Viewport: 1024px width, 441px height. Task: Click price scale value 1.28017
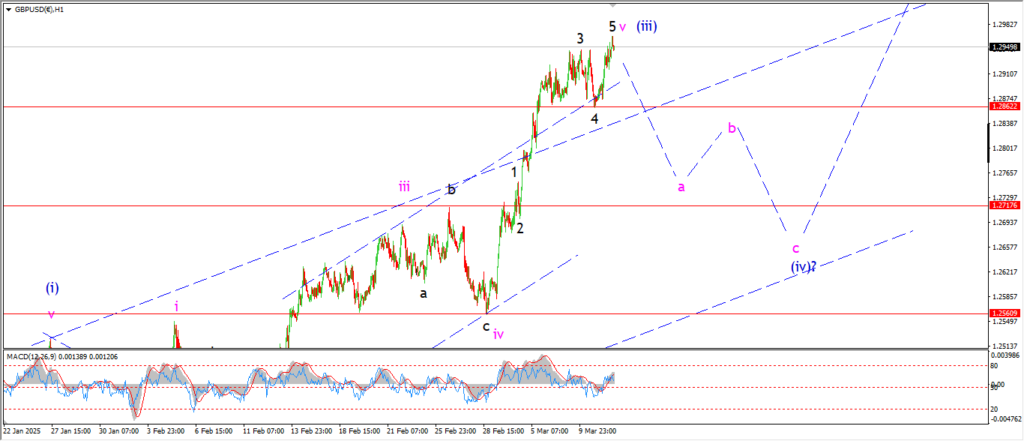(x=1005, y=148)
